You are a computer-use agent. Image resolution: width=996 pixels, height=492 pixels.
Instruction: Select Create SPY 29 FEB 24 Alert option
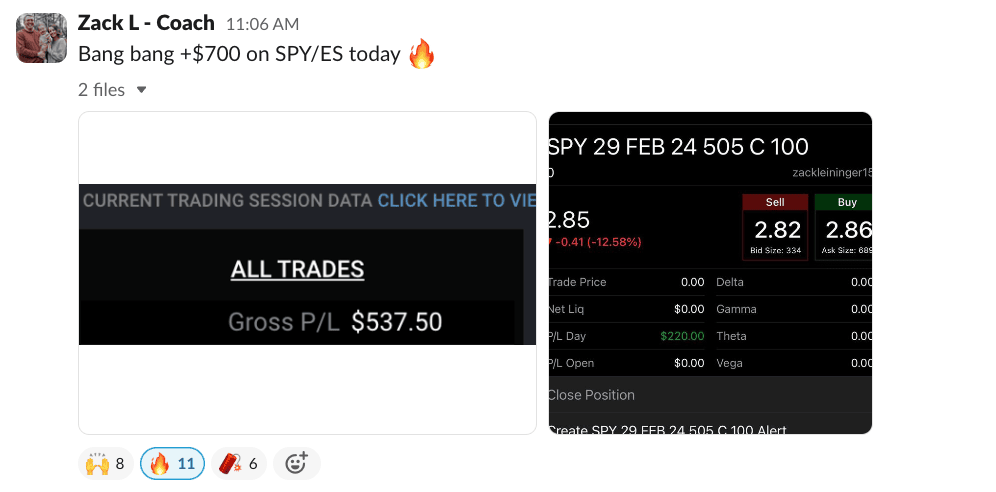click(667, 430)
